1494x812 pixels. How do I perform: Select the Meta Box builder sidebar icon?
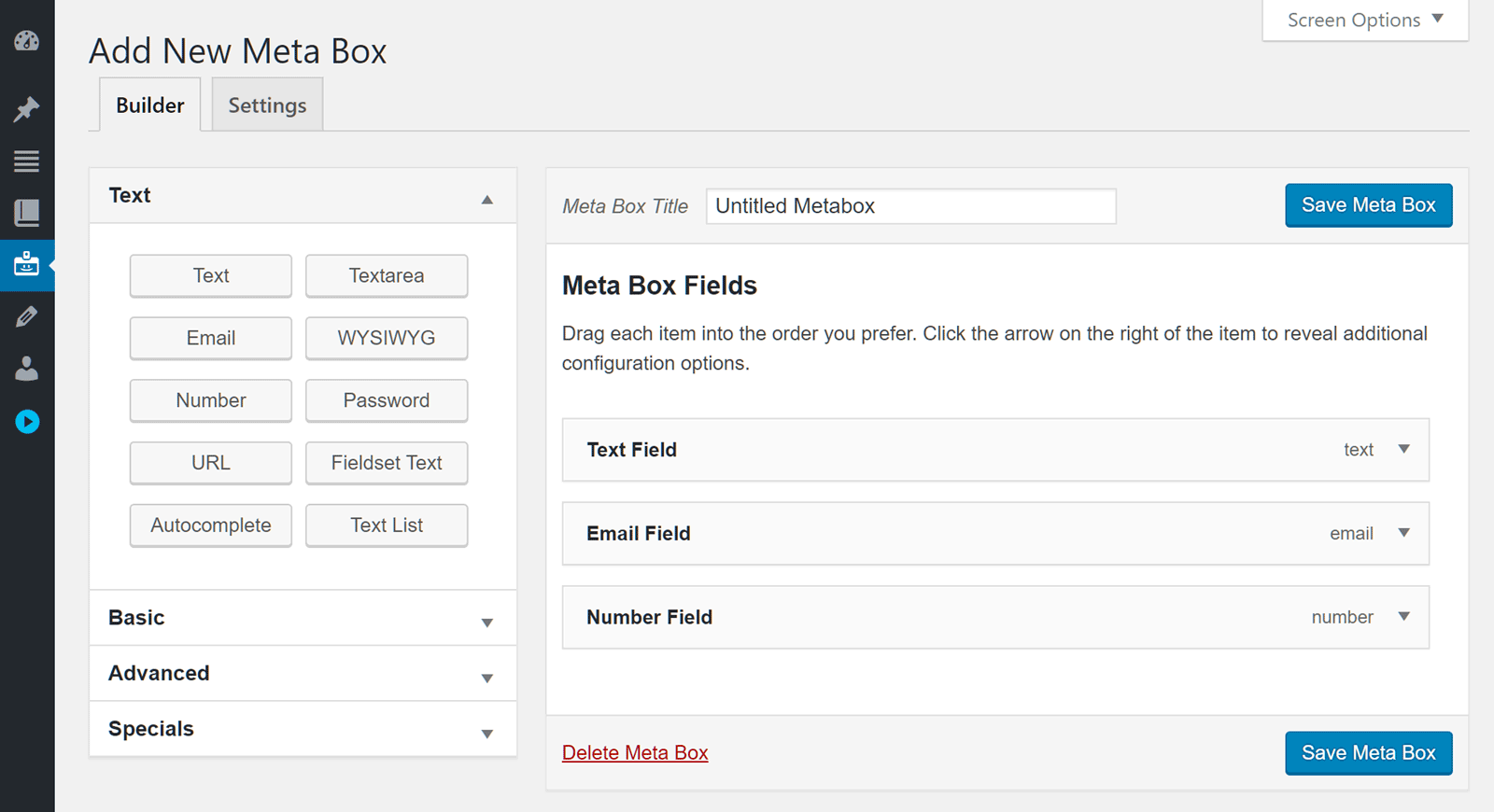26,265
